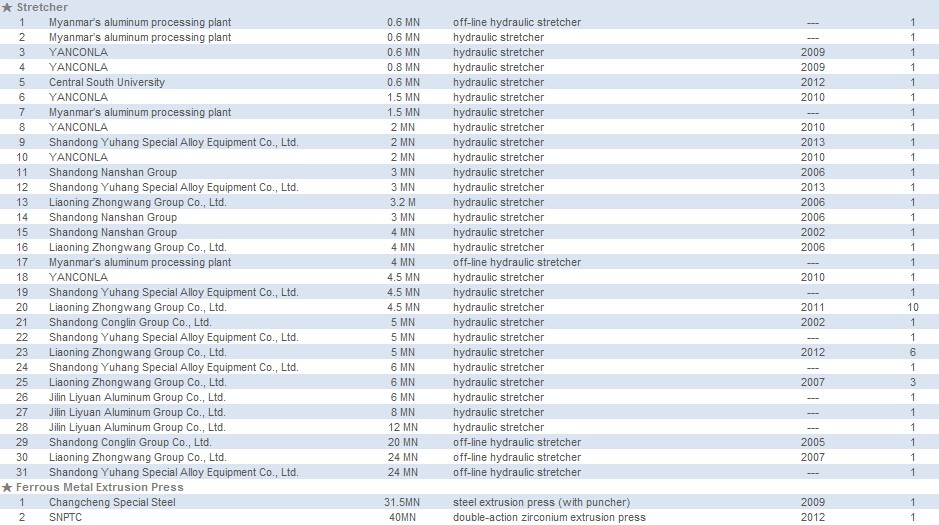
Task: Click Shandong Yuhang Special Alloy in row 31
Action: (x=174, y=472)
